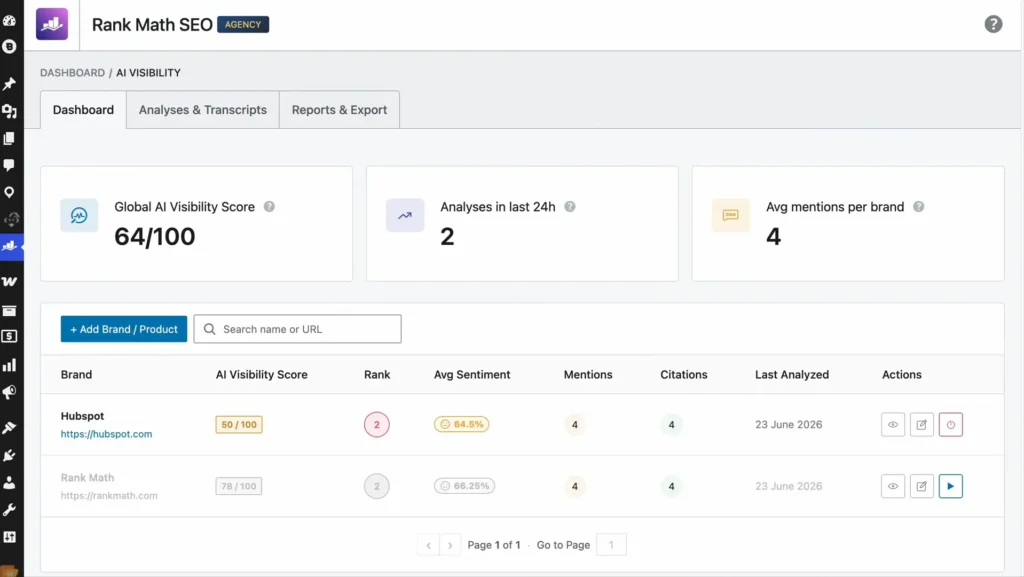Open the Users person icon
Image resolution: width=1024 pixels, height=577 pixels.
point(9,482)
